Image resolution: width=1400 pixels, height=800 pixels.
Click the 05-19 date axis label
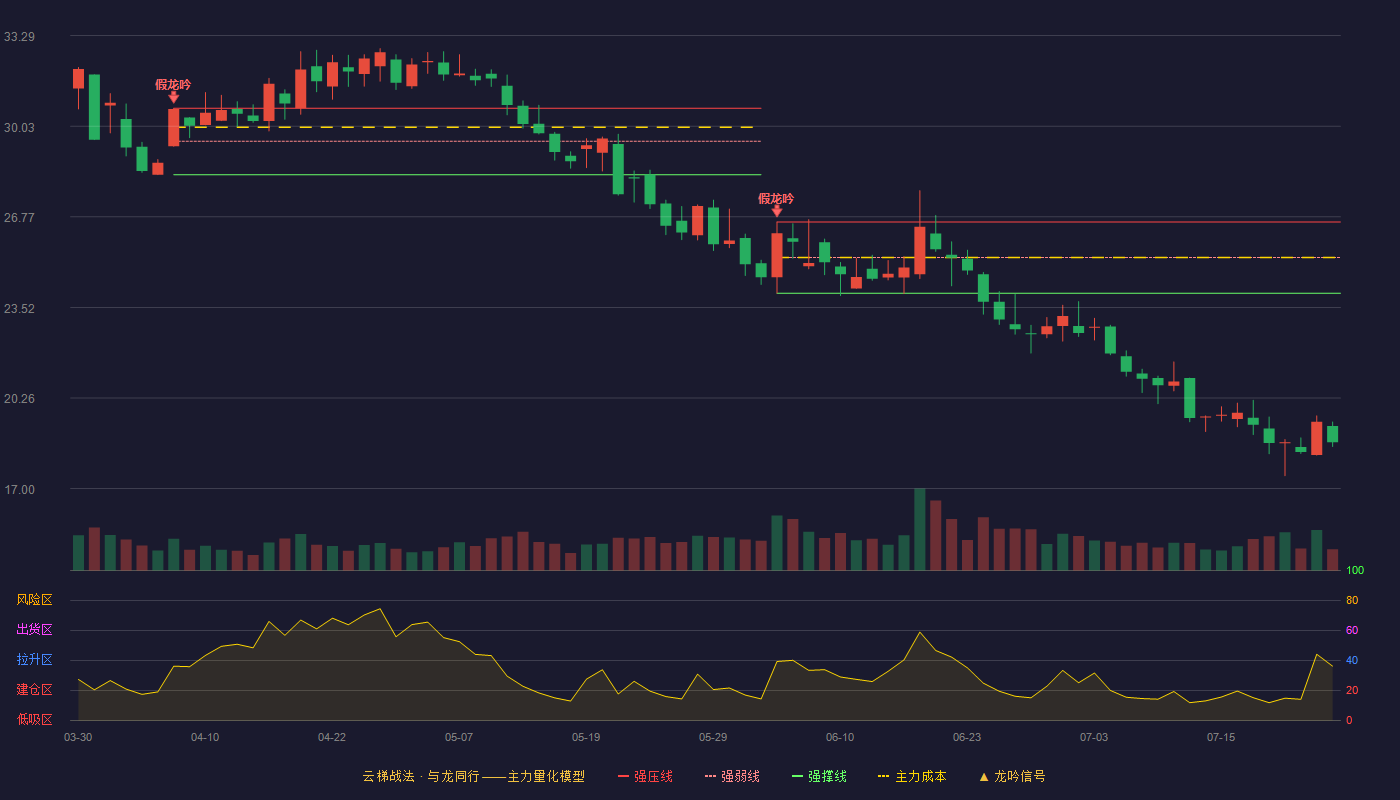coord(586,737)
